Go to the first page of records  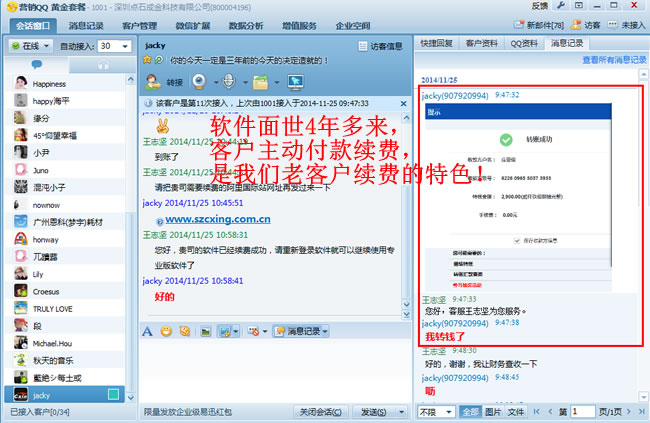point(536,411)
